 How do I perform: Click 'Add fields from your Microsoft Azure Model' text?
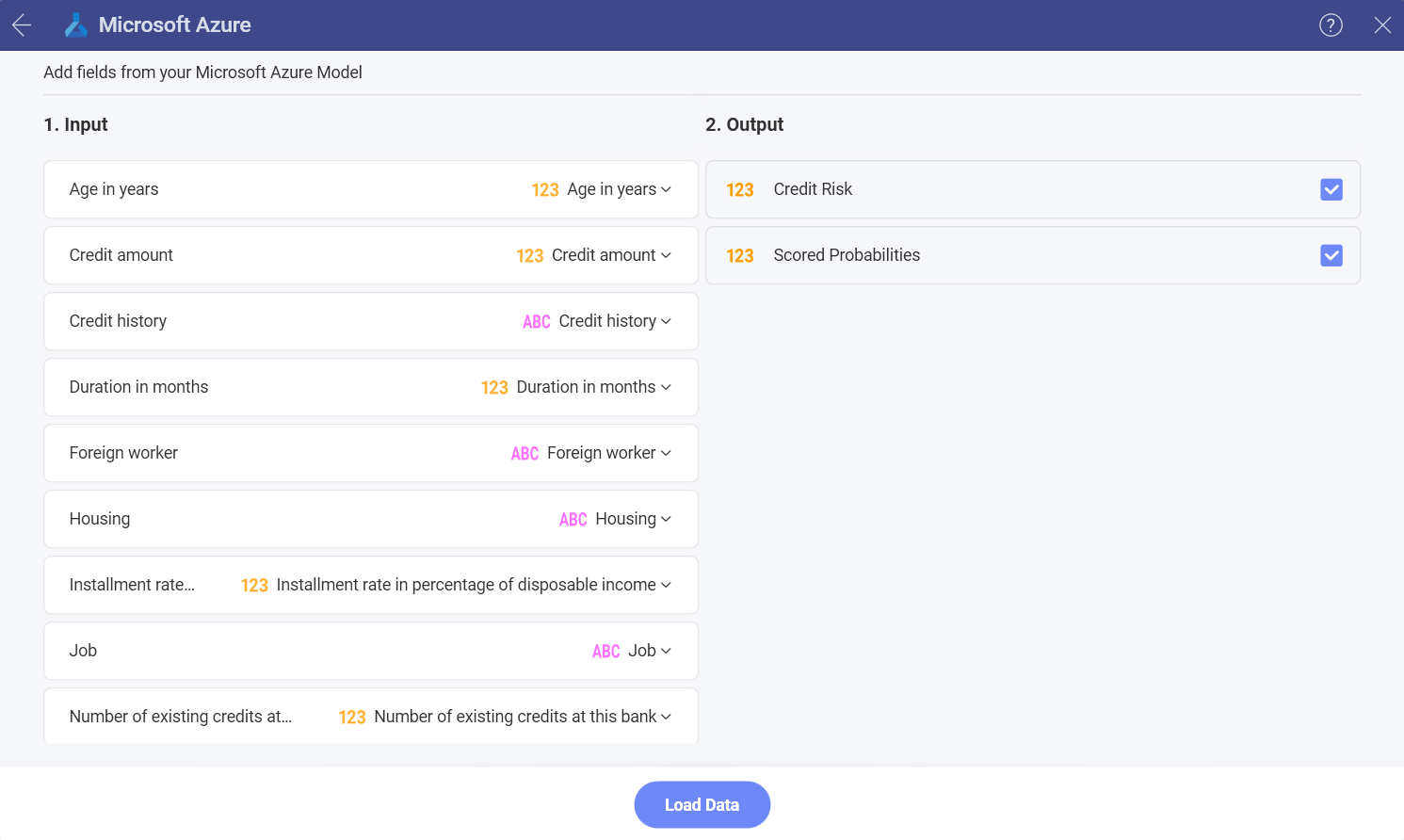[x=202, y=73]
